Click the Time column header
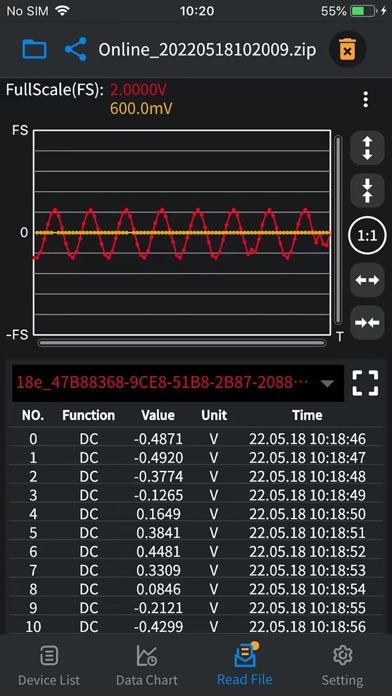Viewport: 392px width, 696px height. (x=307, y=415)
